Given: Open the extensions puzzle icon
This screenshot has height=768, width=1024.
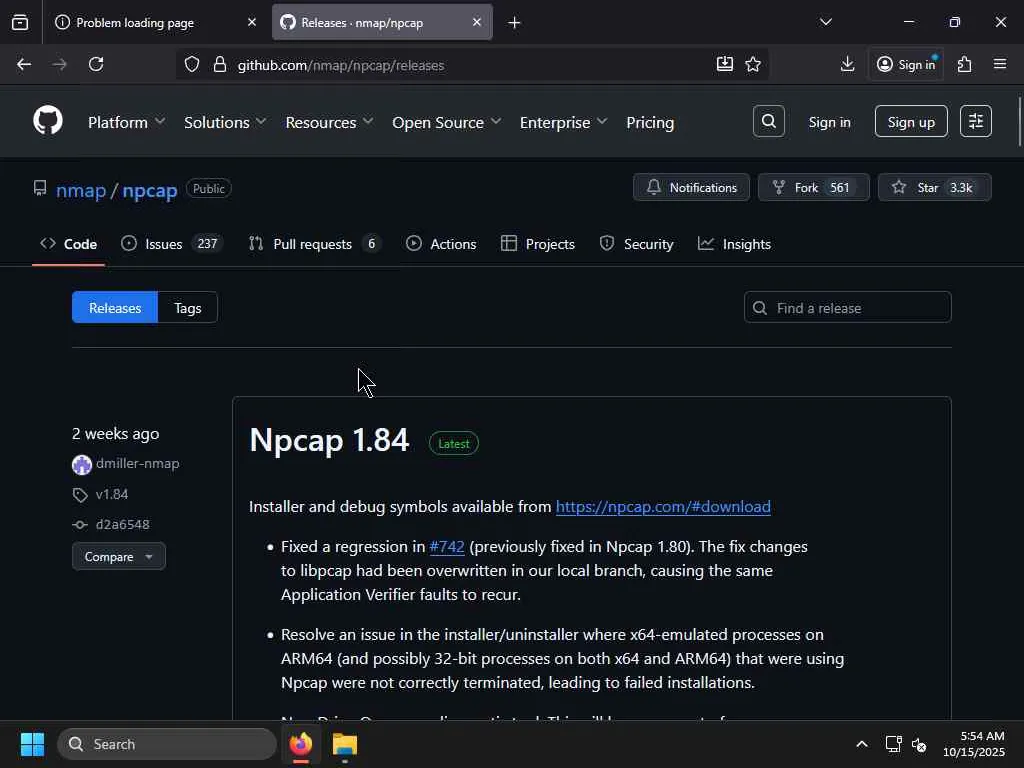Looking at the screenshot, I should coord(965,64).
